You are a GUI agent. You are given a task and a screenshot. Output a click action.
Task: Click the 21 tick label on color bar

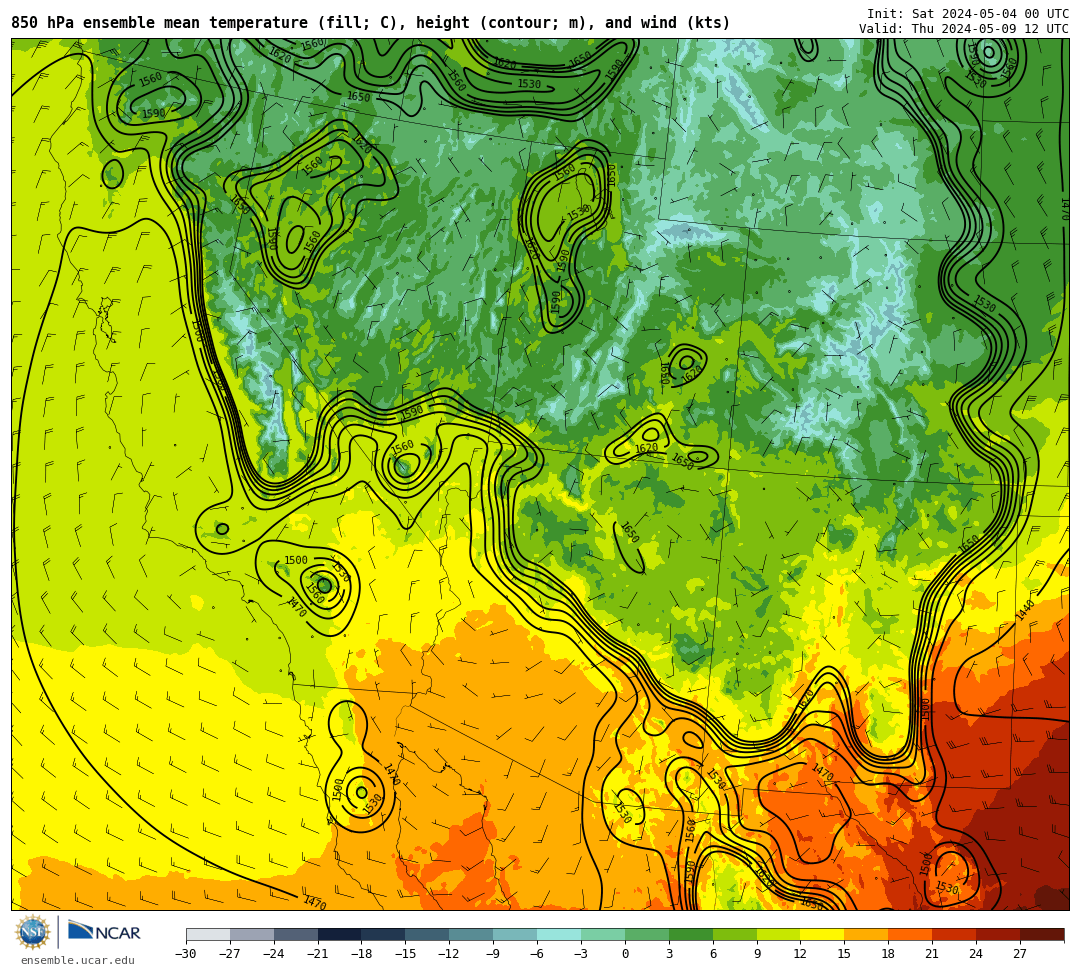click(933, 954)
